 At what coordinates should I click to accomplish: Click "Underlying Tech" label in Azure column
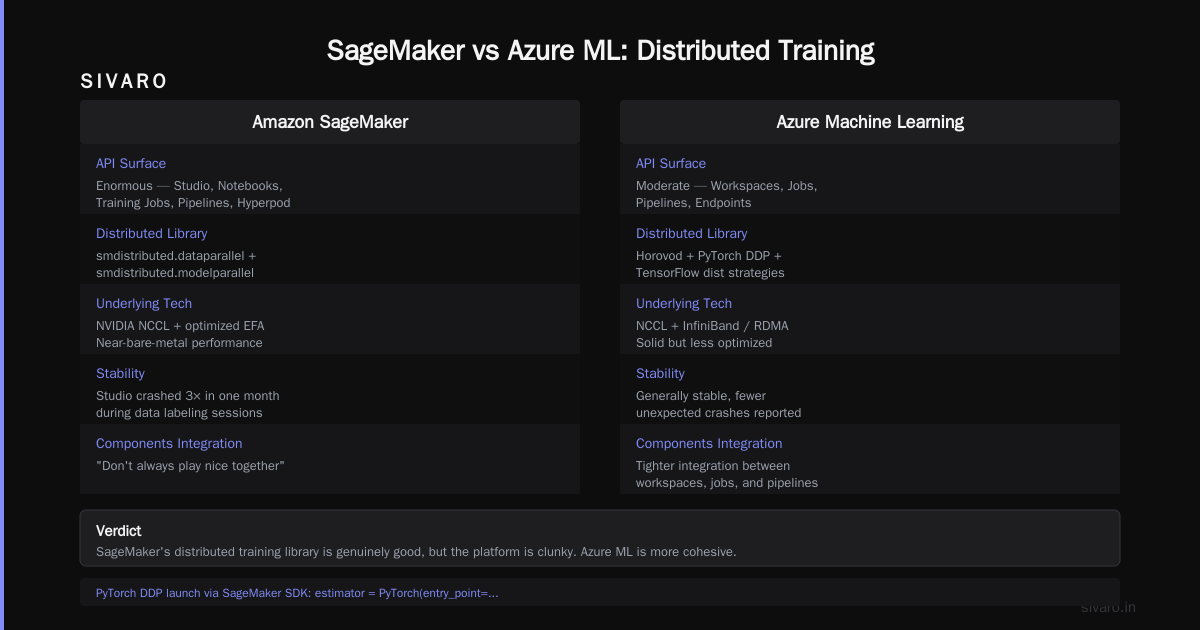pos(684,303)
